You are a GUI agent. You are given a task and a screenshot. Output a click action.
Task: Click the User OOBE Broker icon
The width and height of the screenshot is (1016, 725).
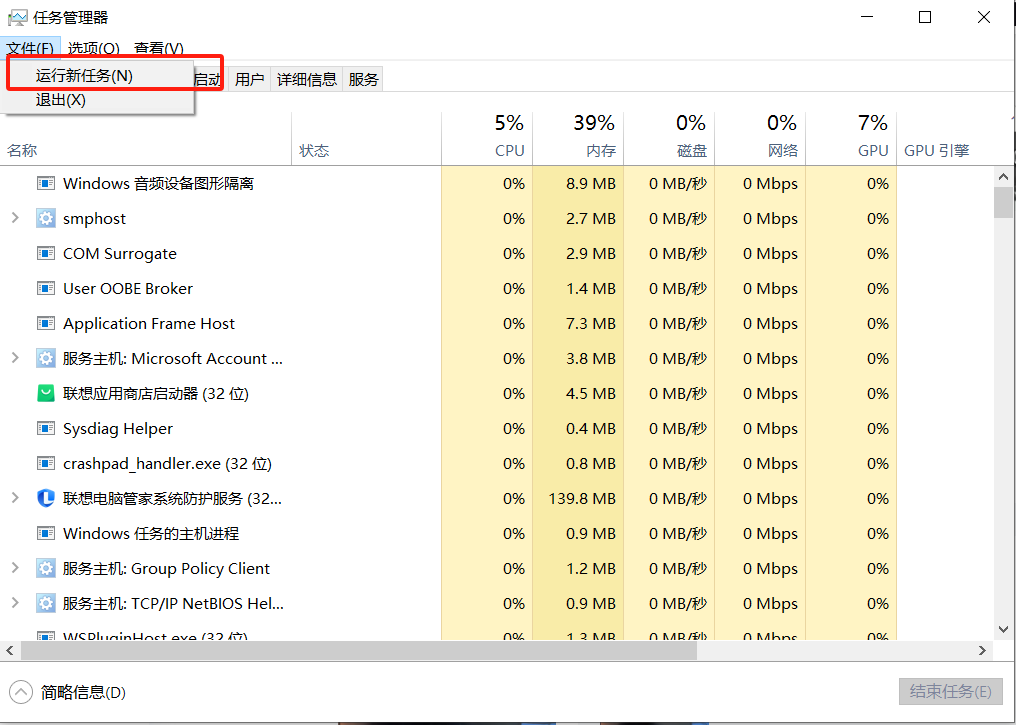point(45,288)
